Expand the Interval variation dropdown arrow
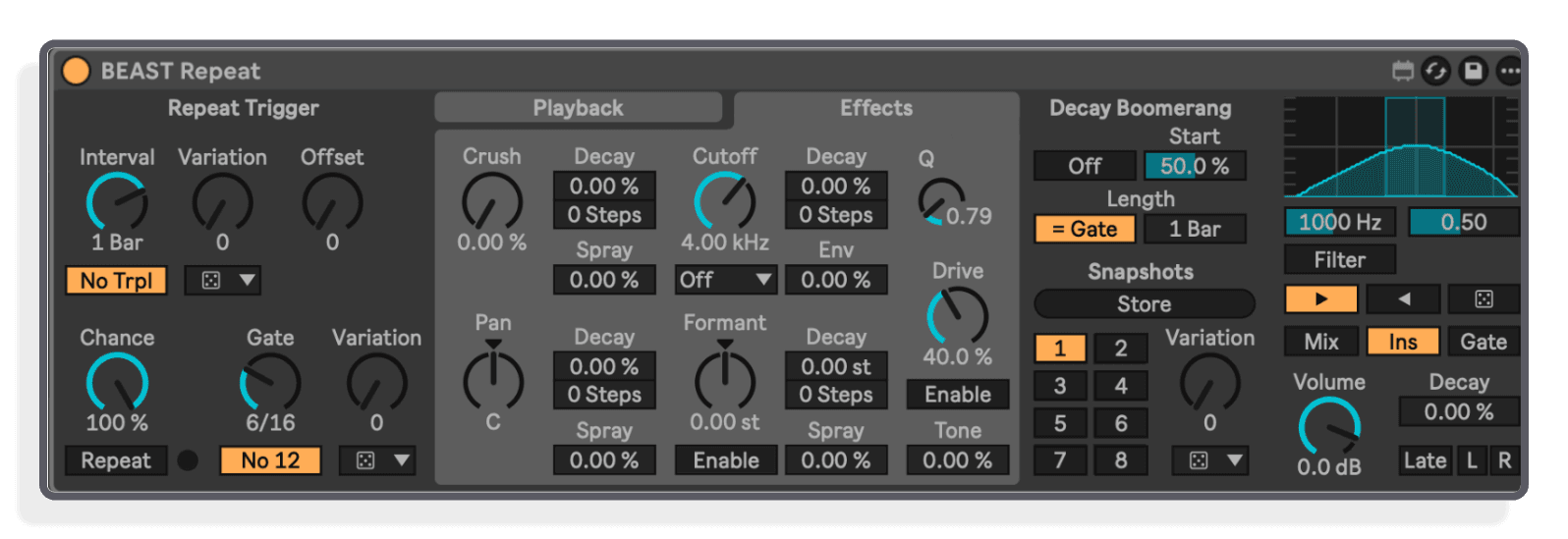This screenshot has height=539, width=1568. (248, 281)
